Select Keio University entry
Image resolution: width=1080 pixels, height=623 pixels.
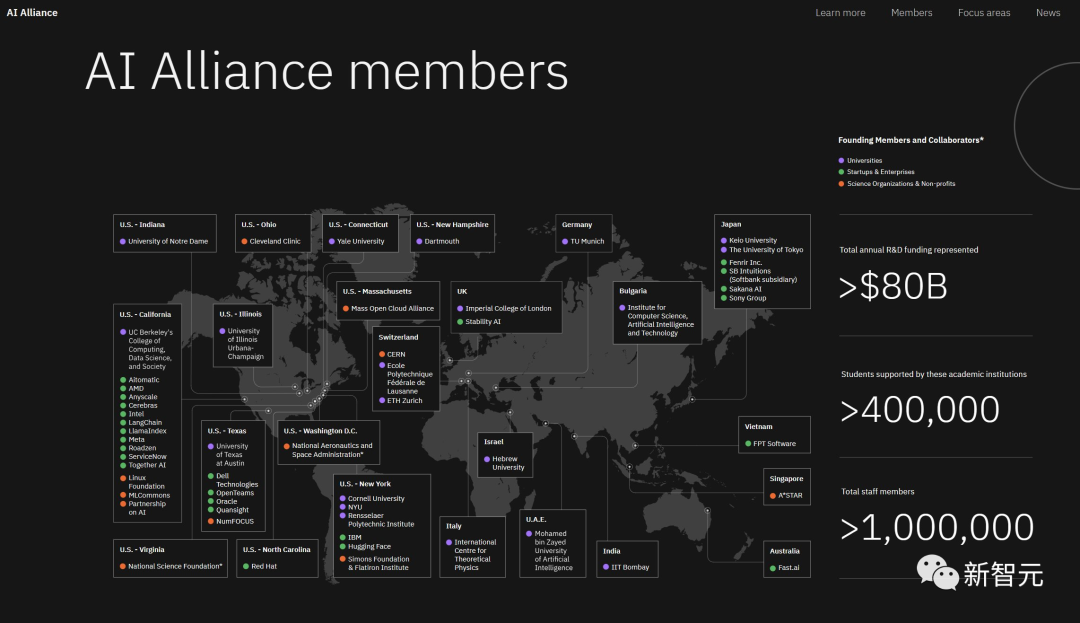(749, 240)
